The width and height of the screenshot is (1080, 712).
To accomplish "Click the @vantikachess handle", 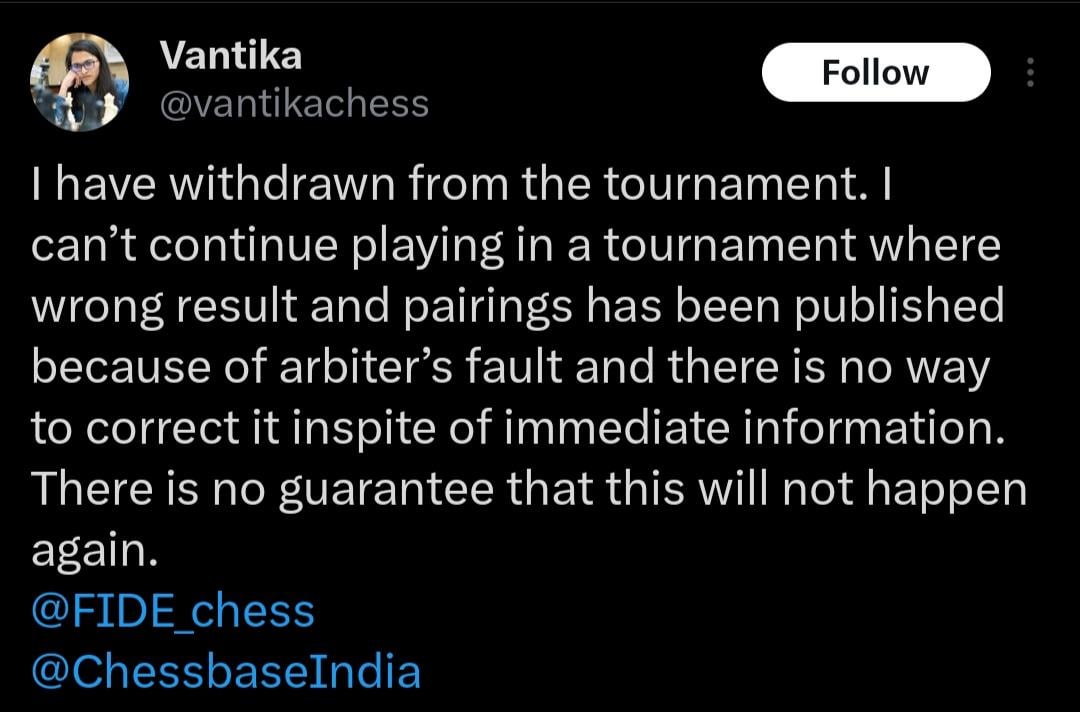I will 294,102.
